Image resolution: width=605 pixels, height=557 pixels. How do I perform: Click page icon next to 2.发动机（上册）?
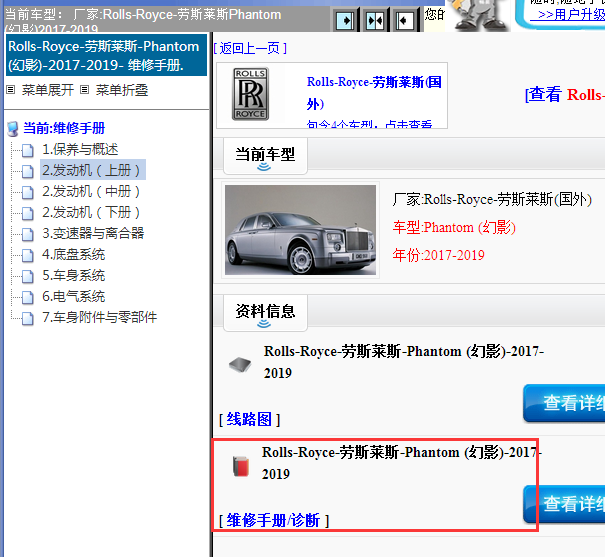click(27, 171)
